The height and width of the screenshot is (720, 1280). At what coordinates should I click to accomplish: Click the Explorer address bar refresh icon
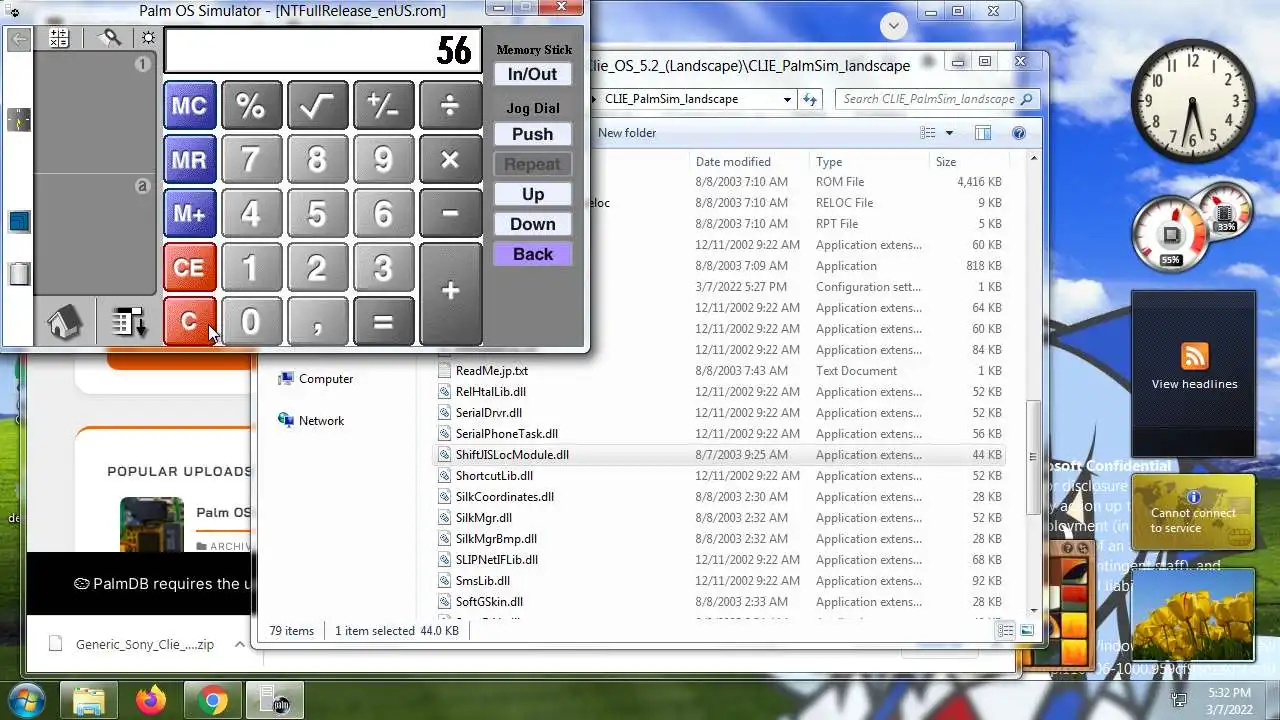pos(810,99)
